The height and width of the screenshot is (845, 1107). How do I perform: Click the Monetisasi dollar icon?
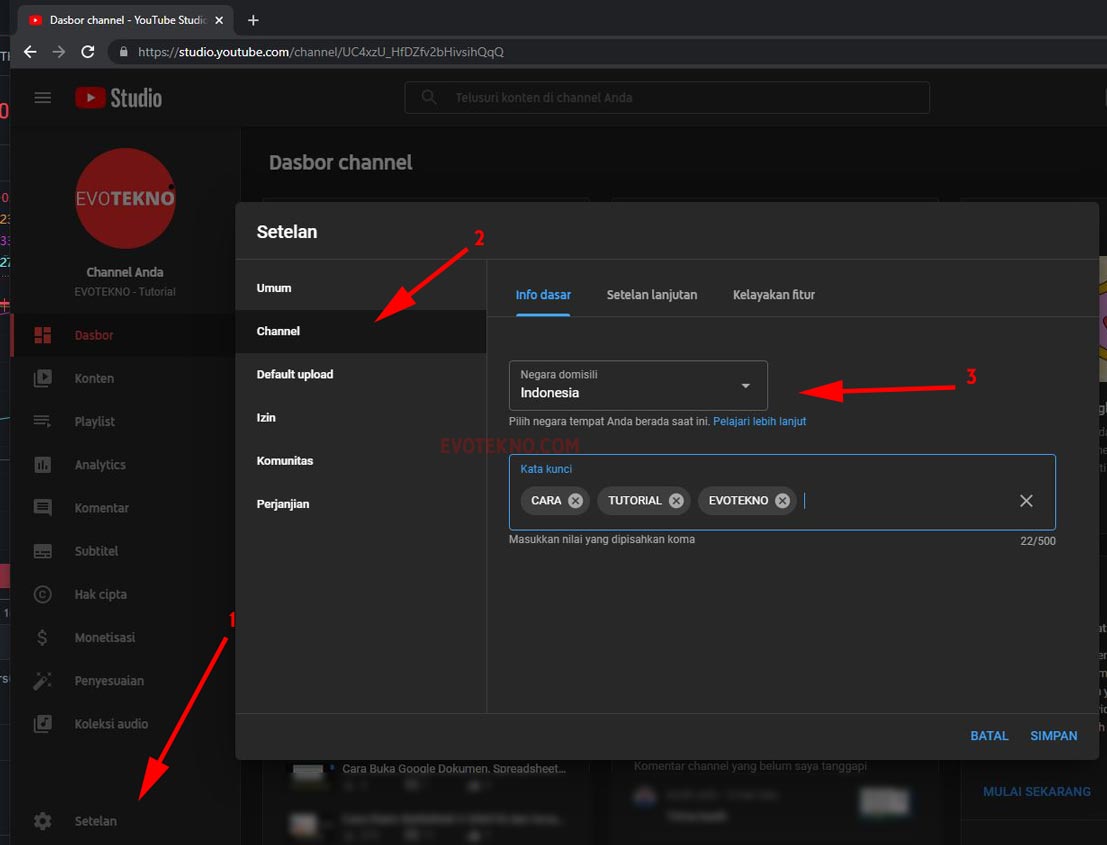43,638
